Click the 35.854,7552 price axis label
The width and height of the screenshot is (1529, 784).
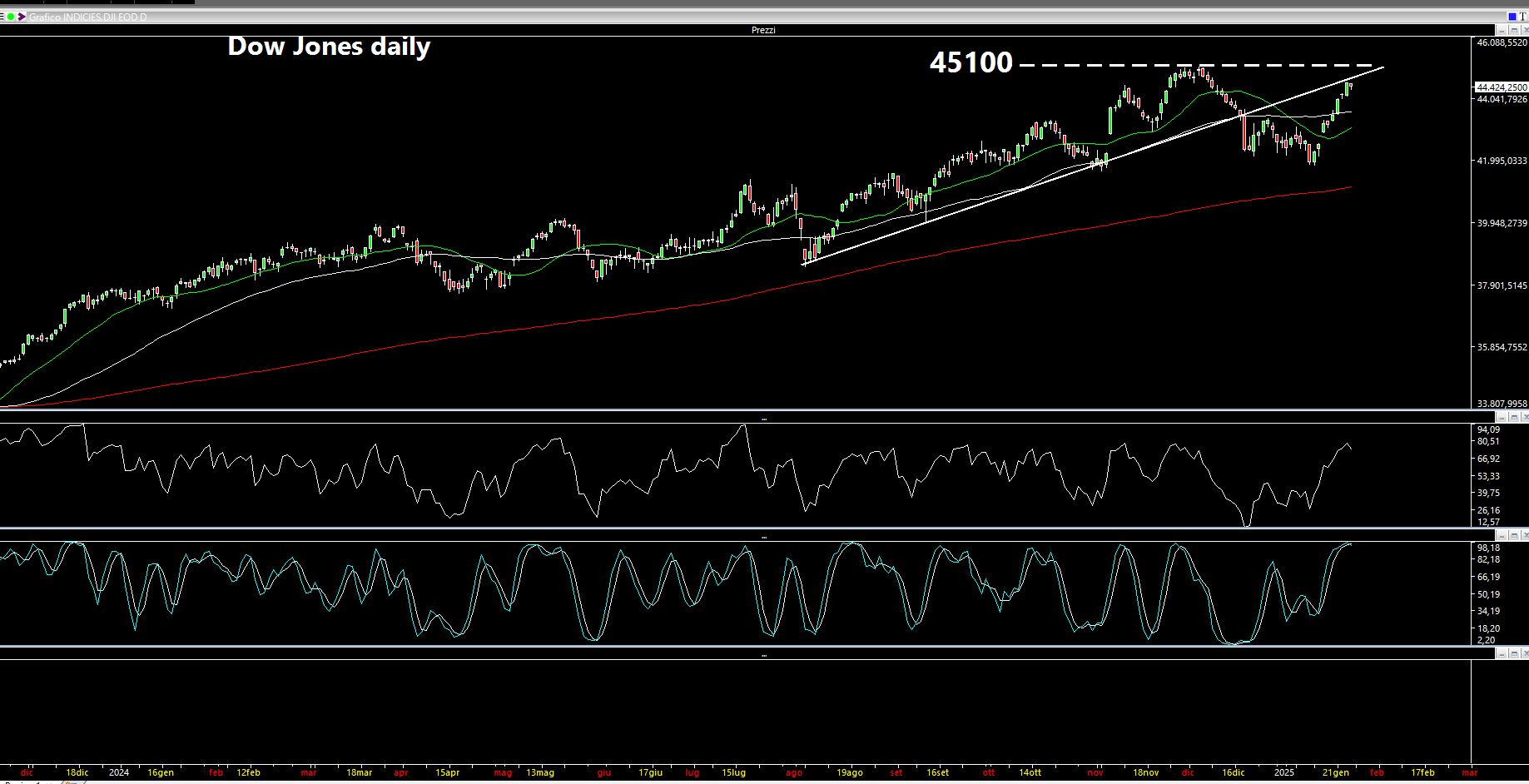(1502, 347)
